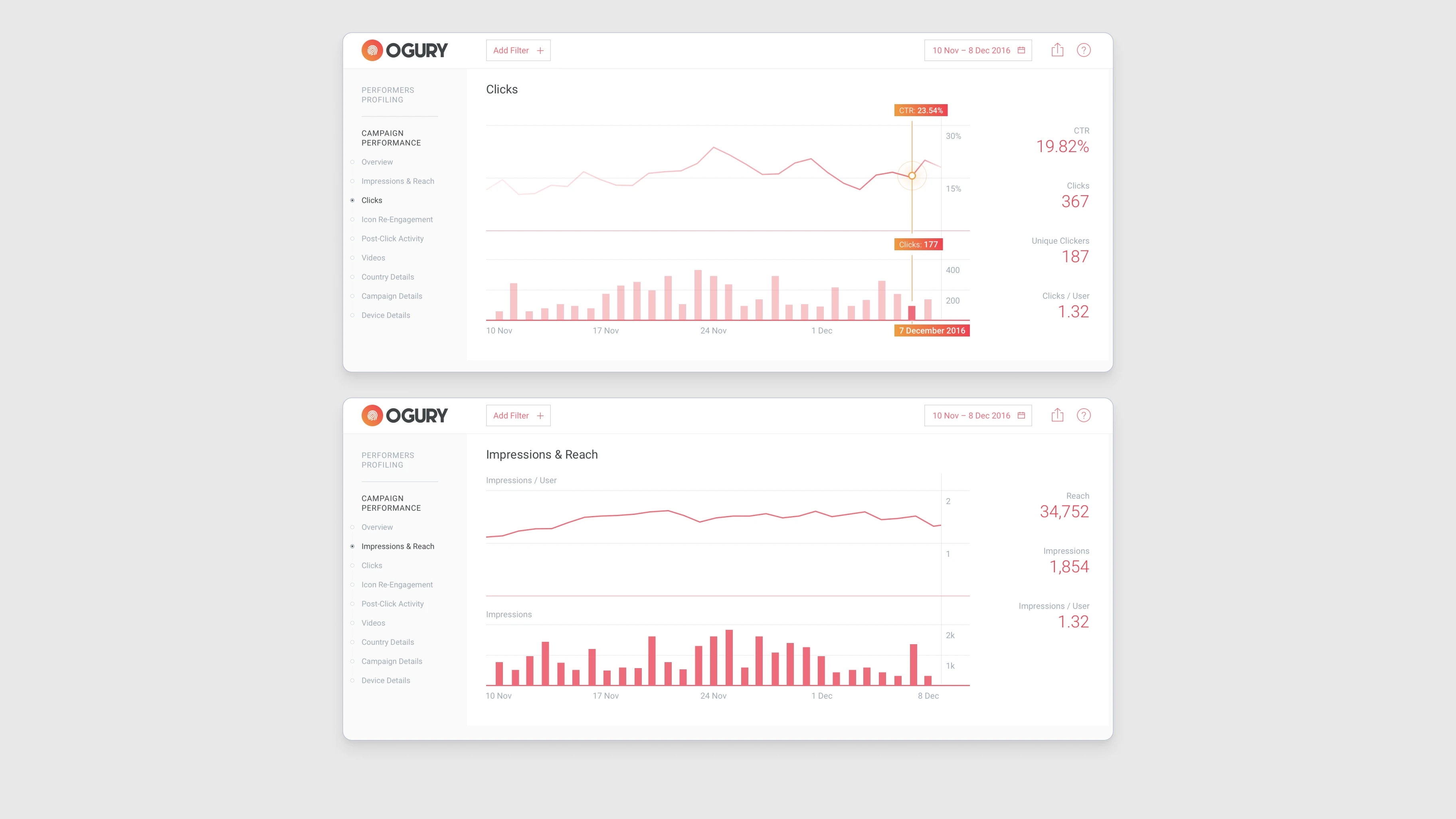Select the Clicks radio item in the top sidebar
This screenshot has height=819, width=1456.
point(371,200)
